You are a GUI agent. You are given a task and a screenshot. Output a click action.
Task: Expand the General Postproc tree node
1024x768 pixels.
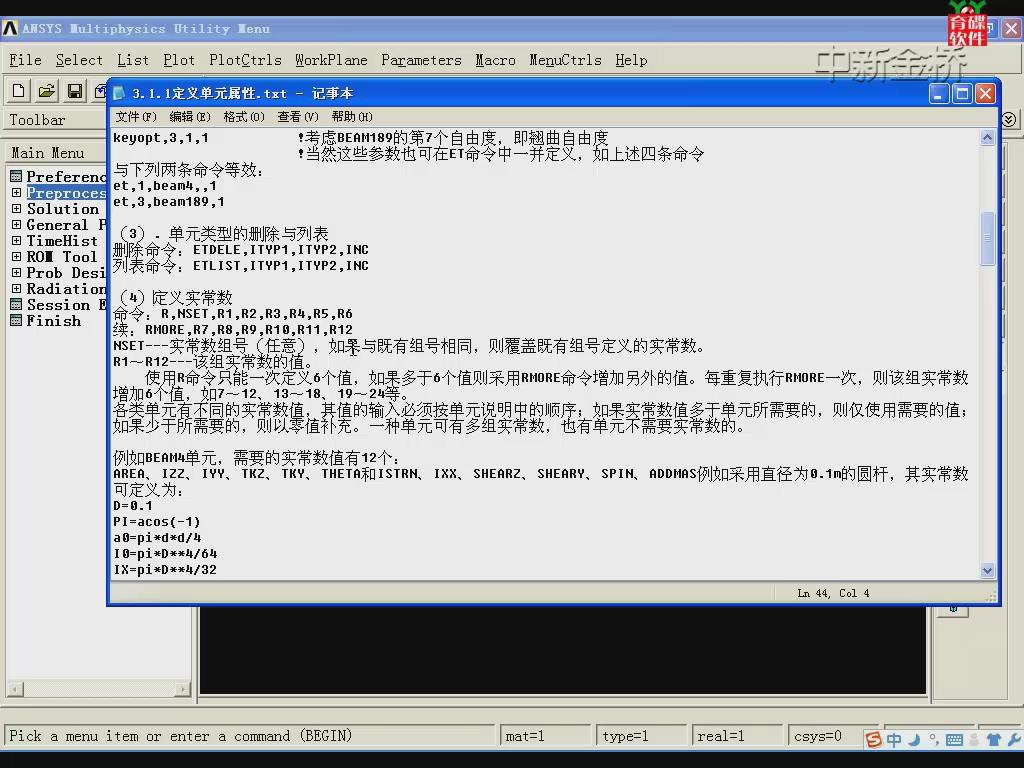16,225
